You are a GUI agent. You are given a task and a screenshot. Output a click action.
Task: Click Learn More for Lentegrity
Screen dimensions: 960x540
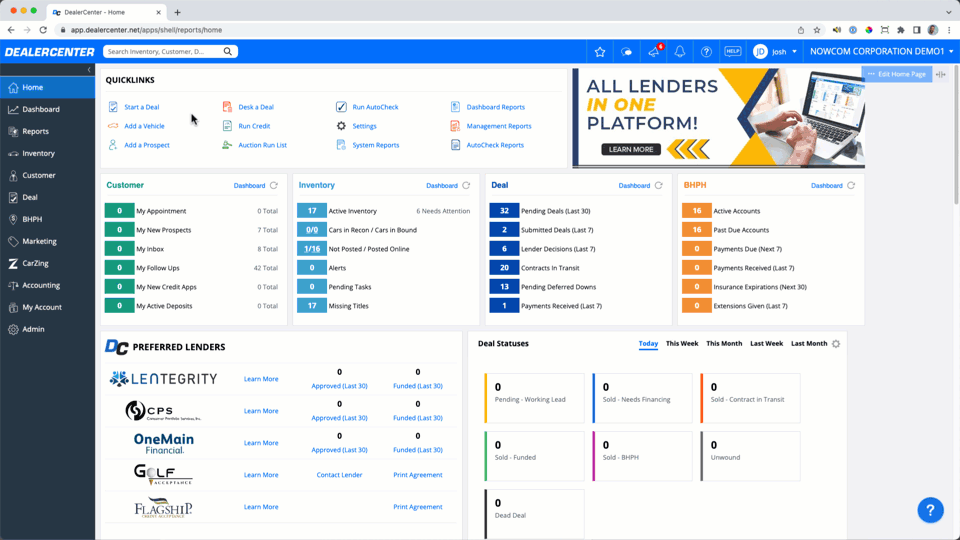click(x=261, y=379)
